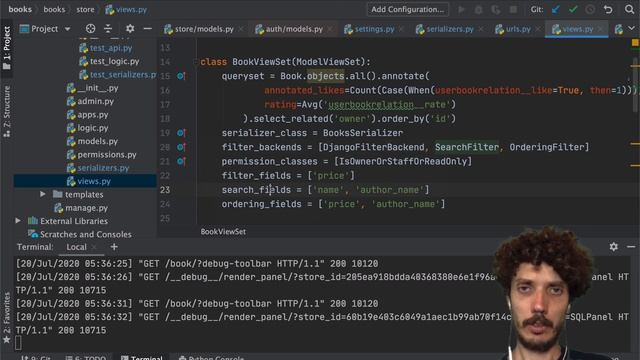The image size is (640, 360).
Task: Hide Project panel with minus icon
Action: point(147,29)
